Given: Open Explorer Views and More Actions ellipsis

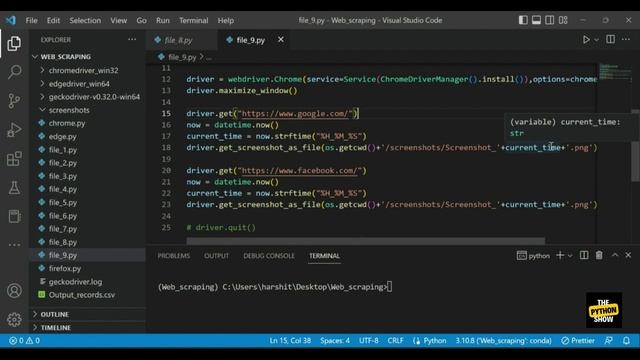Looking at the screenshot, I should pyautogui.click(x=132, y=40).
